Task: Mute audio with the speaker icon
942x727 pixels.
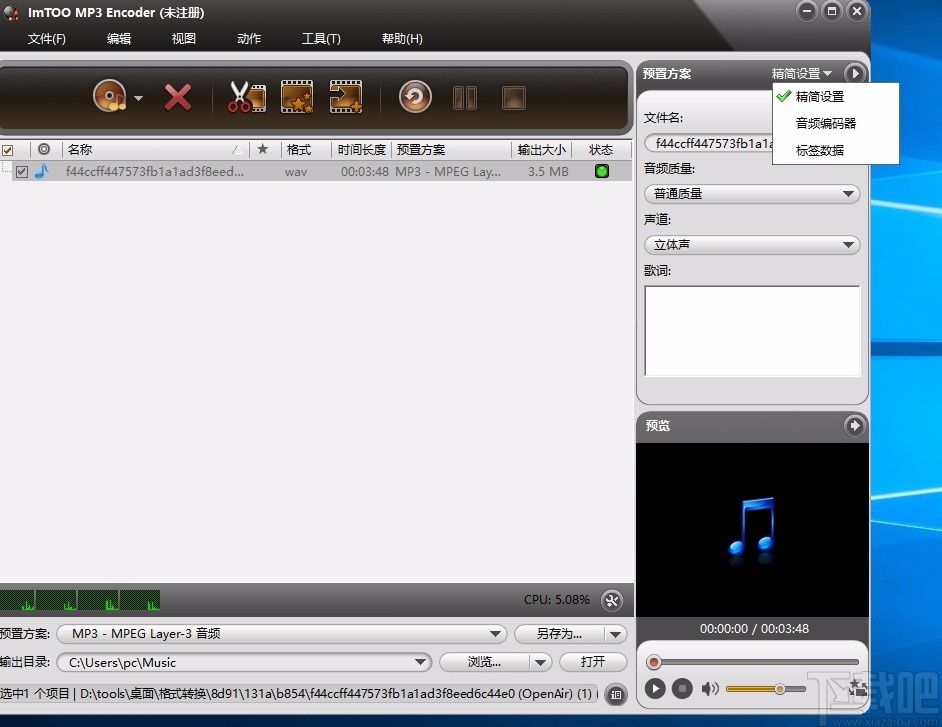Action: pyautogui.click(x=711, y=689)
